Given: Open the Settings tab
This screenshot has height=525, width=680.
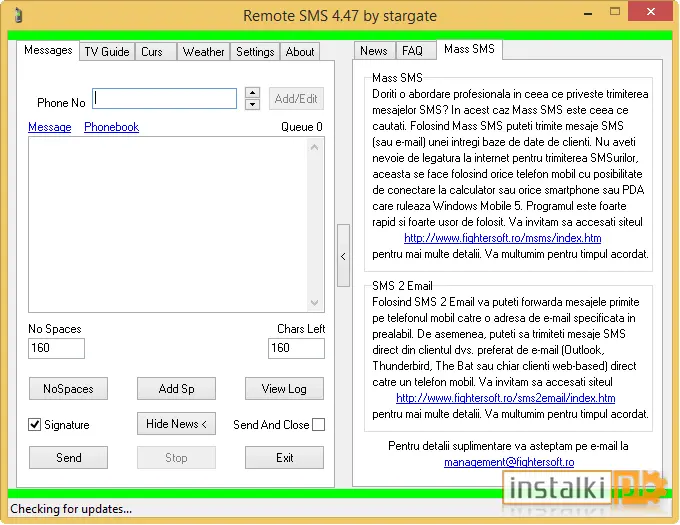Looking at the screenshot, I should pyautogui.click(x=255, y=52).
